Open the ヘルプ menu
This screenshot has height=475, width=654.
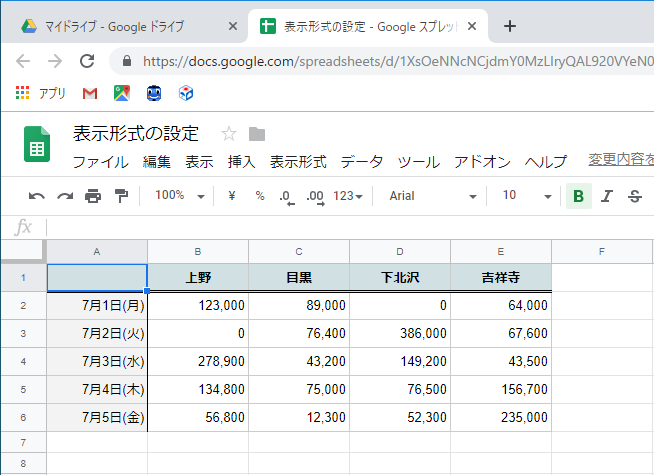[x=546, y=162]
